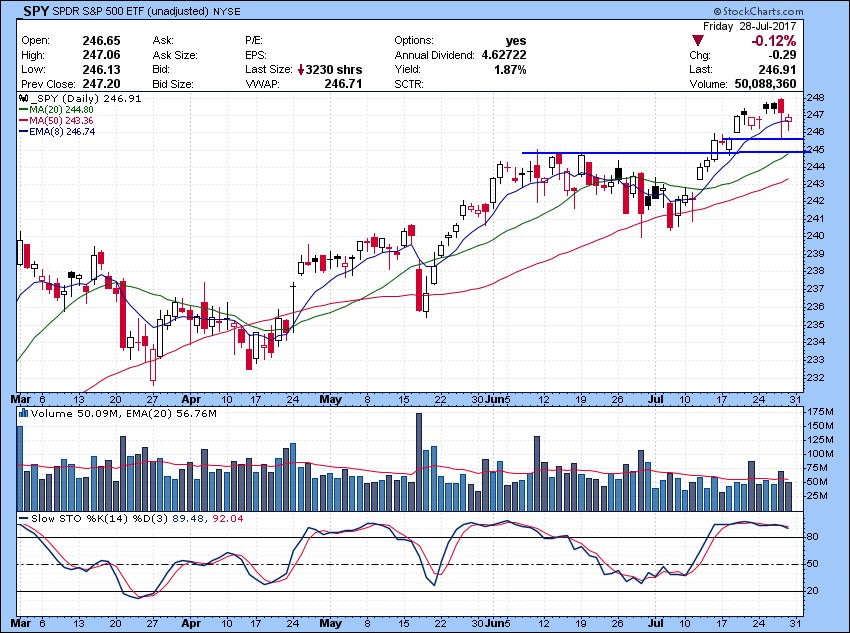The width and height of the screenshot is (850, 633).
Task: Click the stochastic value 89.48
Action: (189, 519)
